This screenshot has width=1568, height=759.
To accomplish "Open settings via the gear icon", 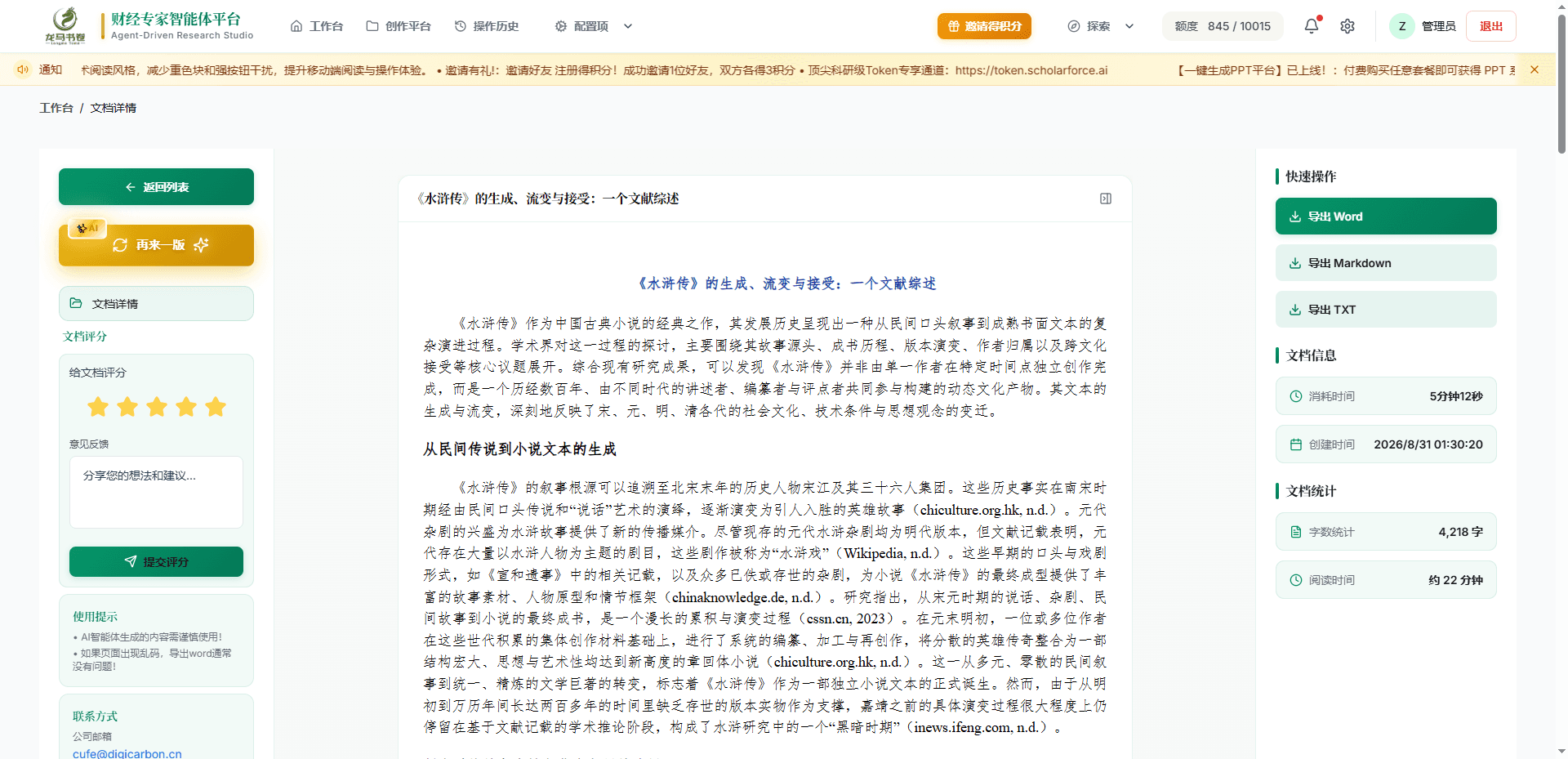I will [x=1347, y=26].
